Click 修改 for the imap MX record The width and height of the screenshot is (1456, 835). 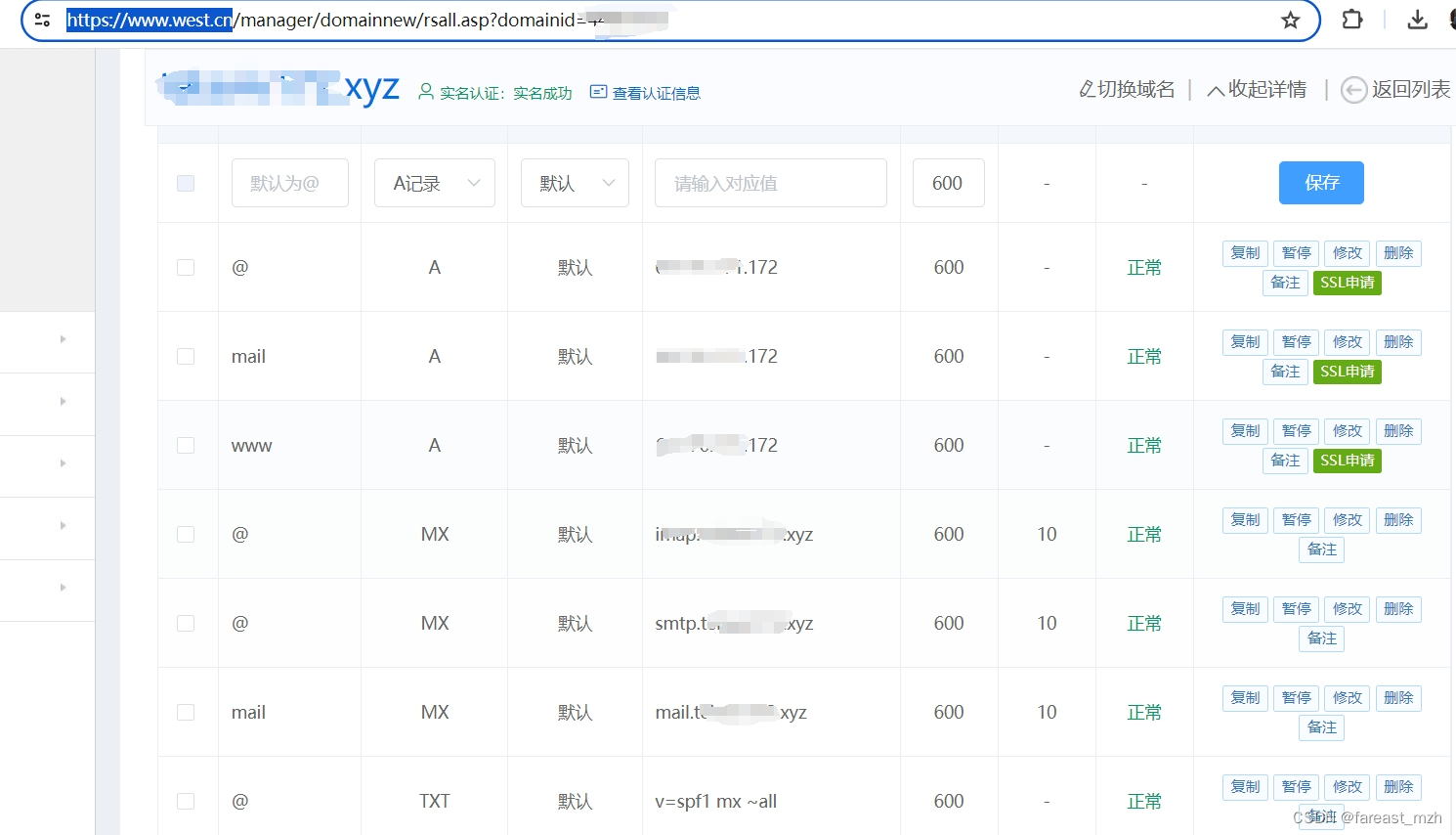[1348, 520]
